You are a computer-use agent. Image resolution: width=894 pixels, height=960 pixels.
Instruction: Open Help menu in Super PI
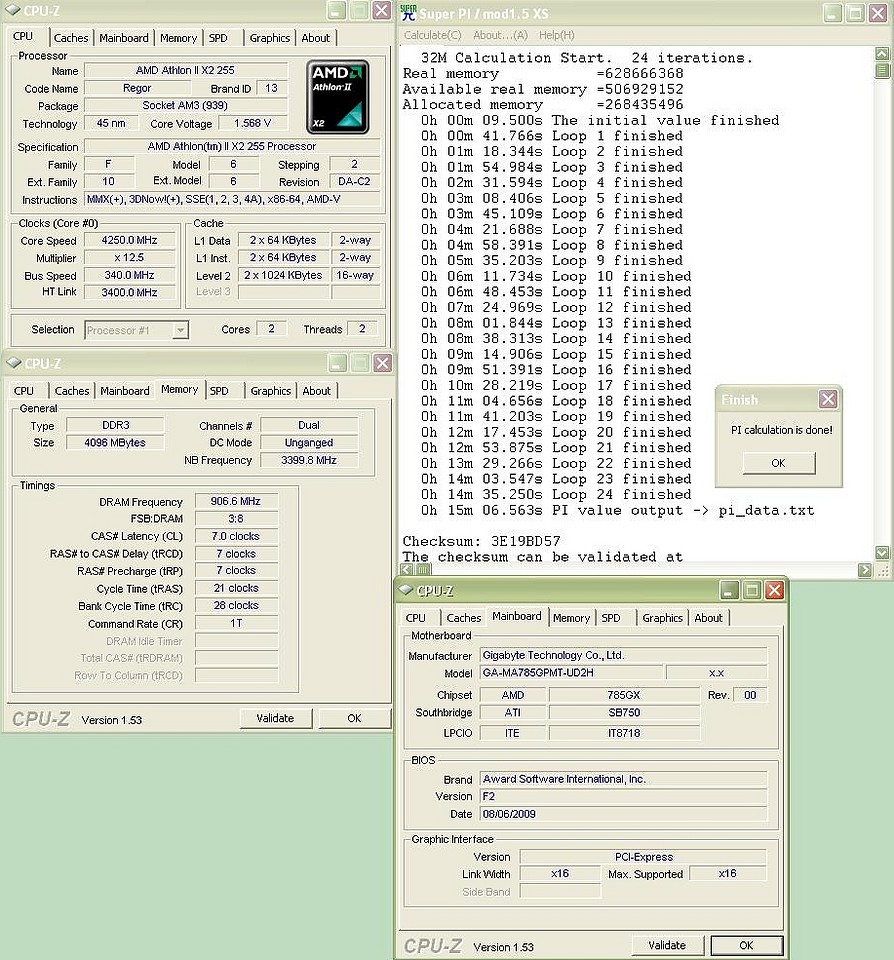pyautogui.click(x=557, y=36)
